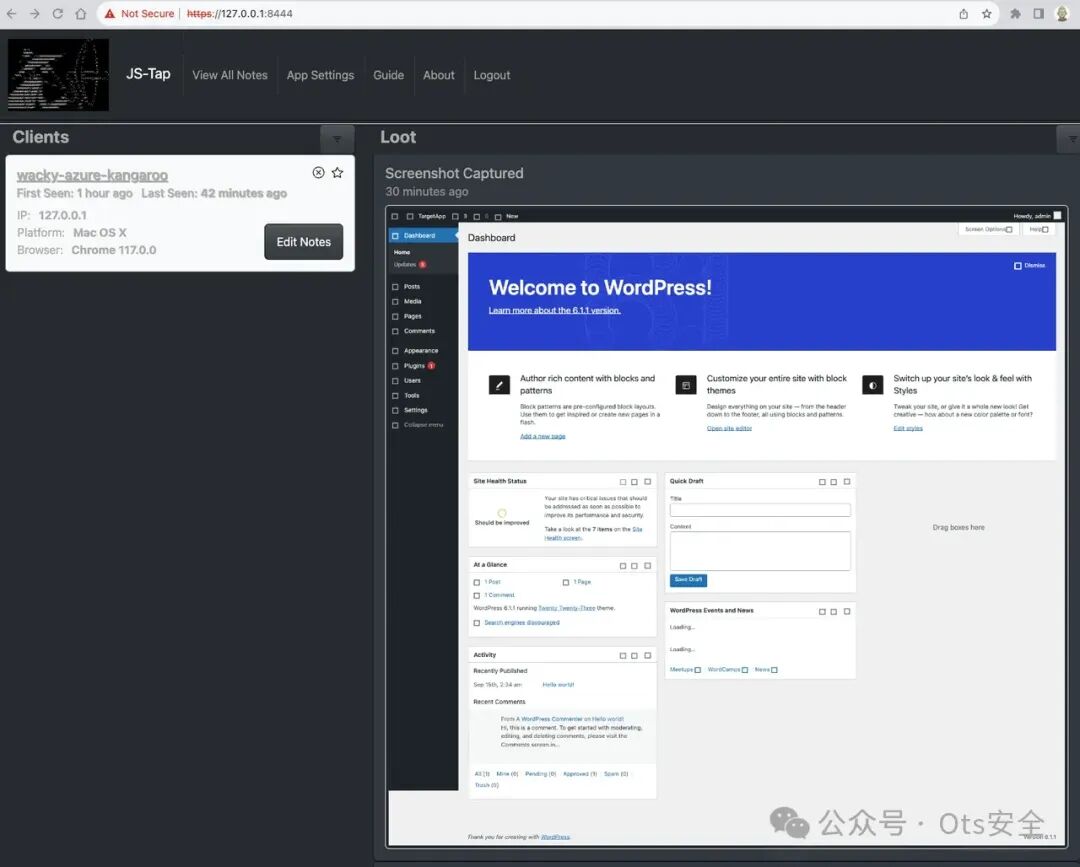1080x867 pixels.
Task: Open the Guide nav item
Action: tap(388, 75)
